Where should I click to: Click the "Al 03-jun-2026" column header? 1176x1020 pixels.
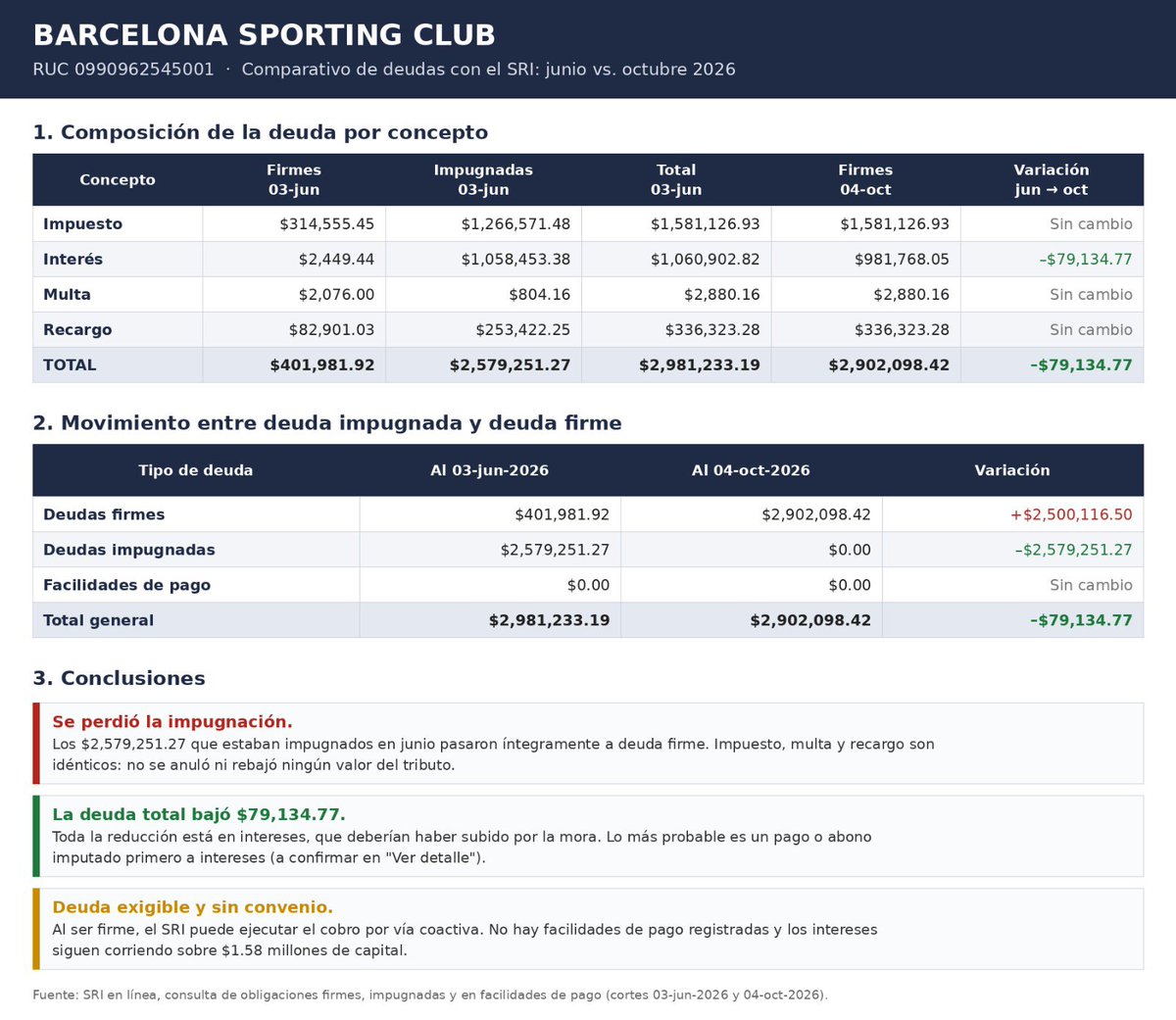point(490,471)
